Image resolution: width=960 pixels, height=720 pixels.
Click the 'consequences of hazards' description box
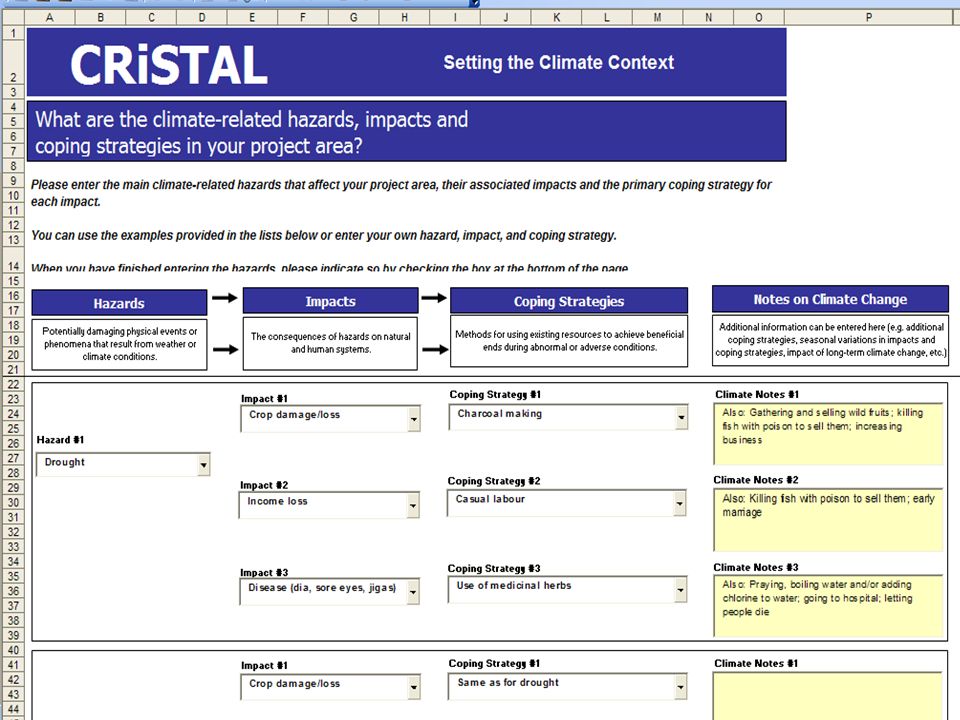click(331, 343)
